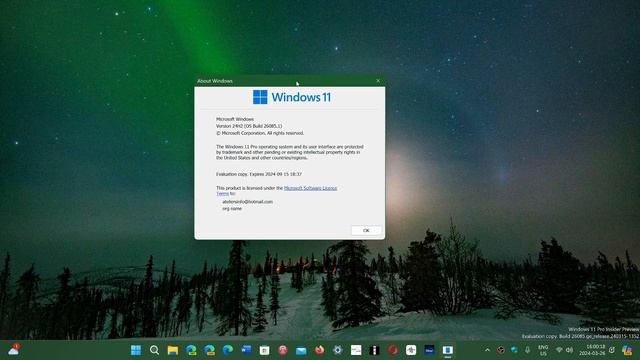640x360 pixels.
Task: Open taskbar Search
Action: click(154, 350)
